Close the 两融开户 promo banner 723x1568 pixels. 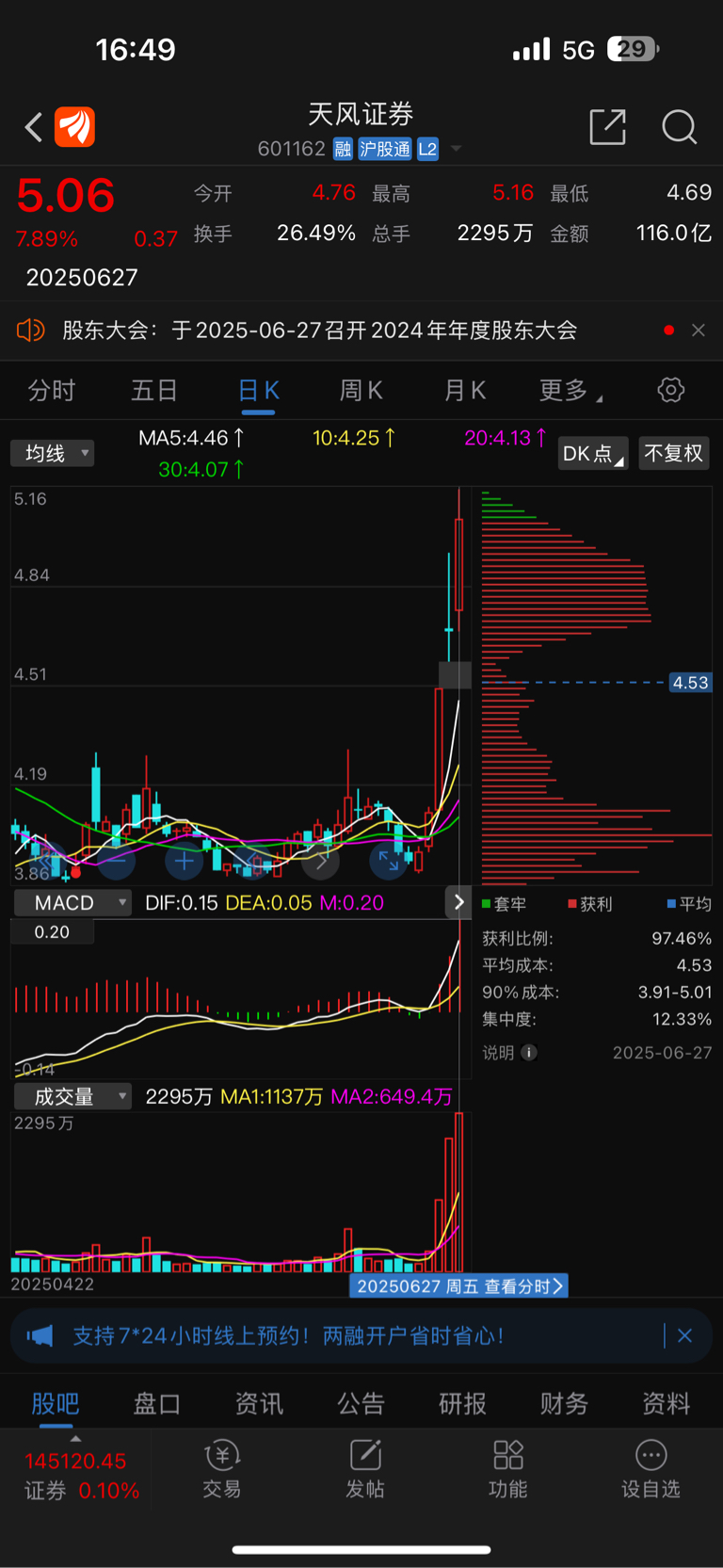[x=684, y=1336]
